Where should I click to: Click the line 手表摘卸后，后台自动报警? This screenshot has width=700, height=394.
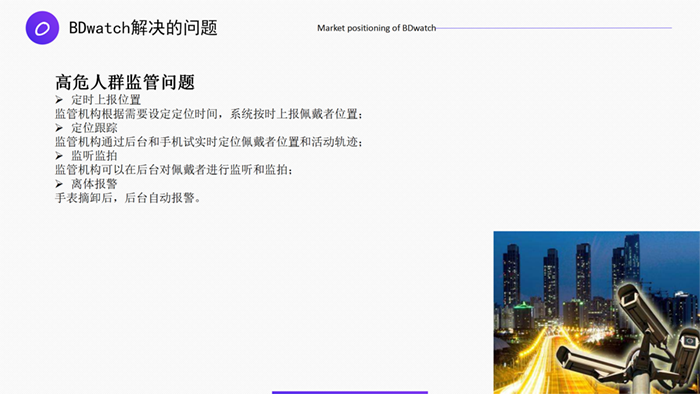pos(128,198)
